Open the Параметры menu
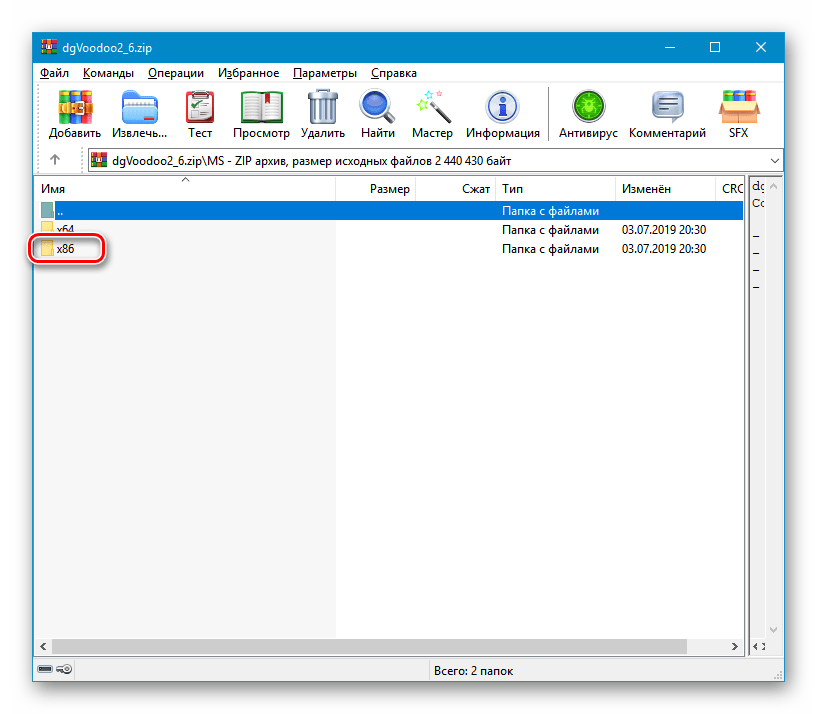This screenshot has width=817, height=714. click(x=324, y=73)
